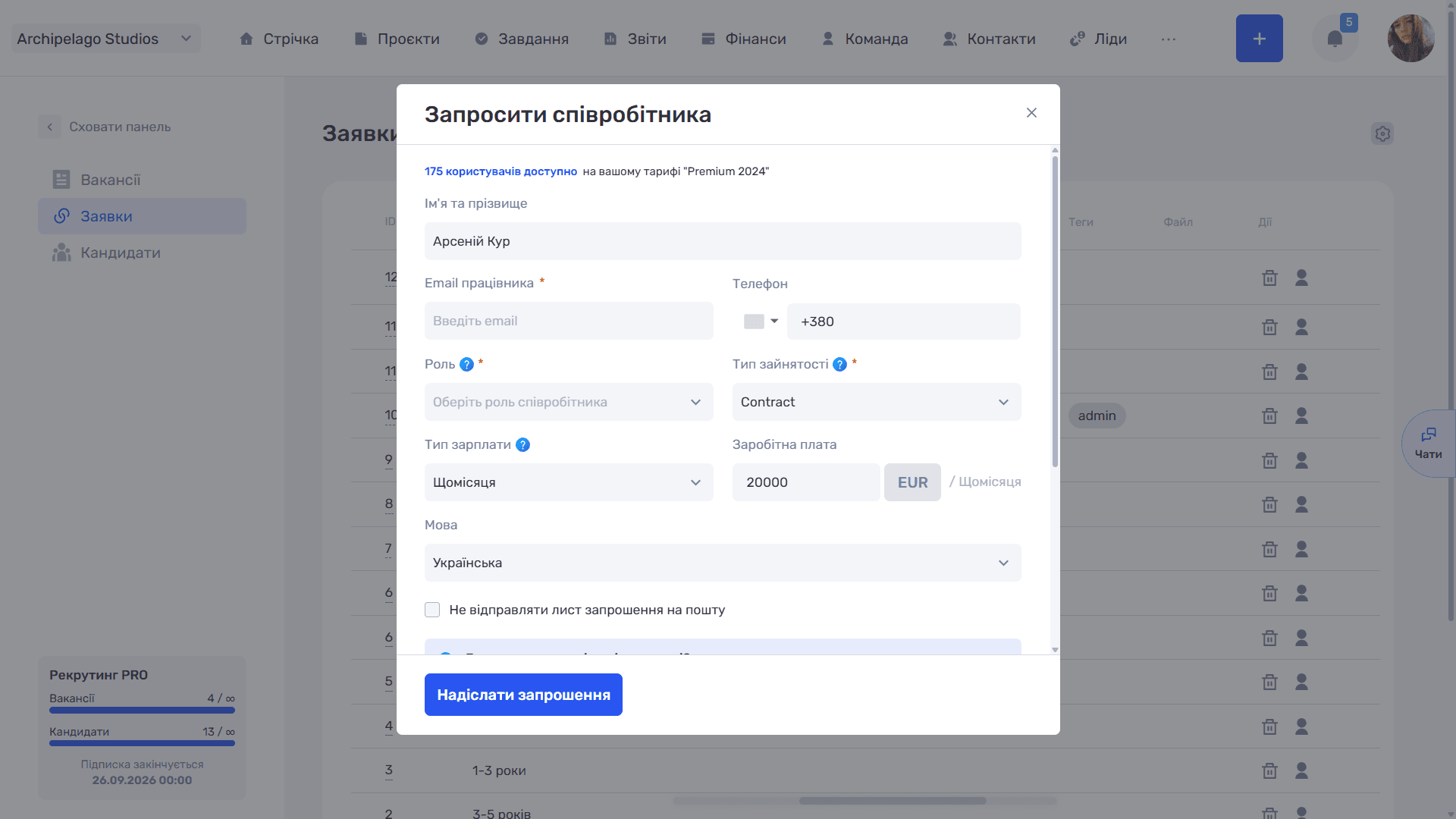Viewport: 1456px width, 819px height.
Task: Open the Тип зайнятості Contract dropdown
Action: tap(877, 402)
